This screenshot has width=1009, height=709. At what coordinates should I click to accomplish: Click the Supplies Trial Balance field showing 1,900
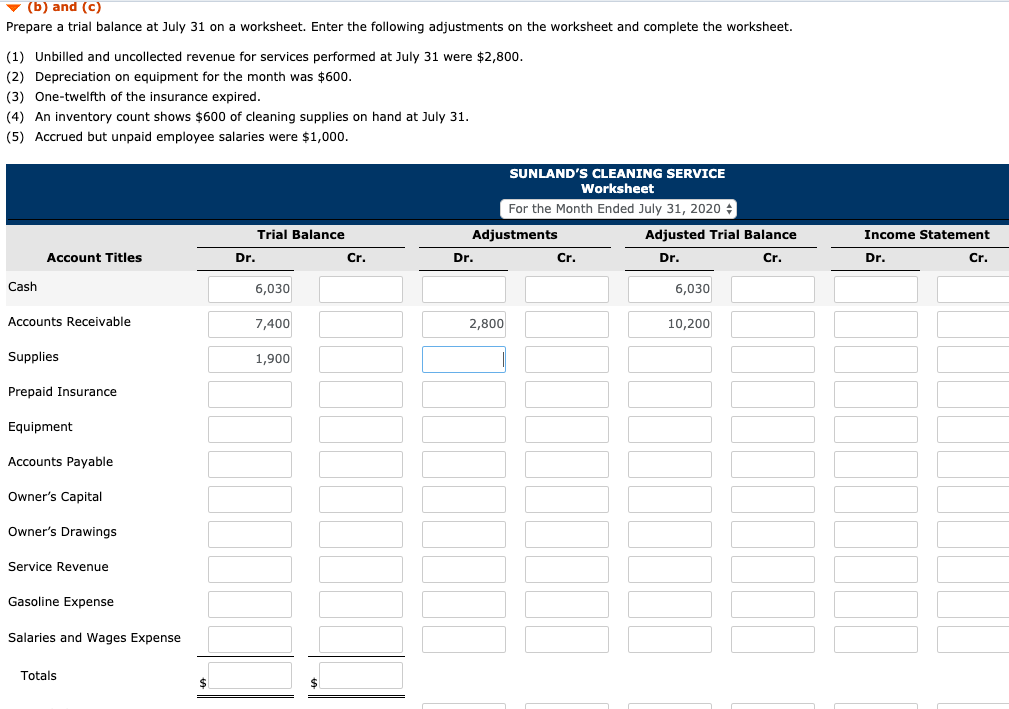pyautogui.click(x=249, y=358)
